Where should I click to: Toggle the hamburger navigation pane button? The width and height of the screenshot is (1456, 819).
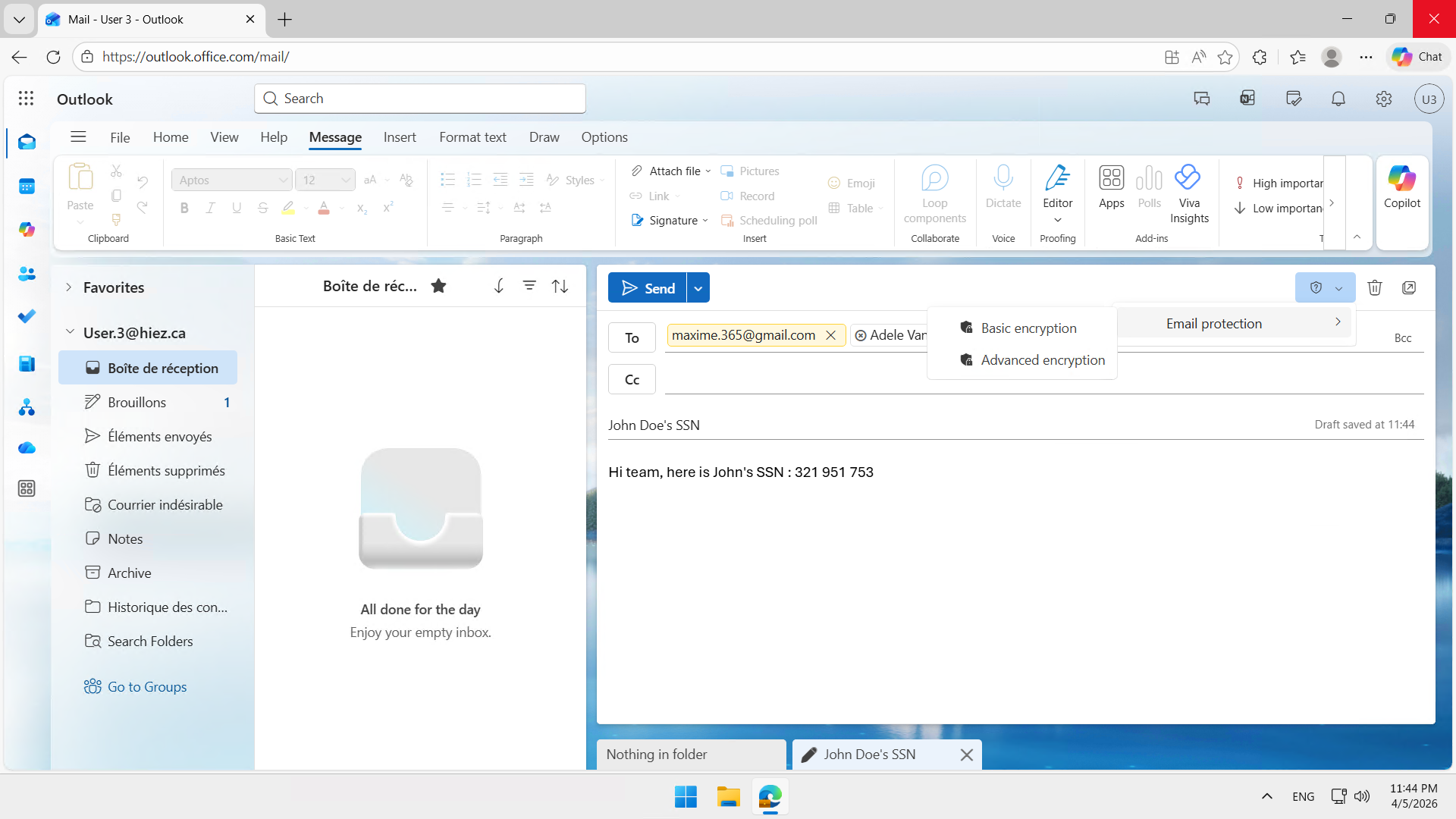[78, 137]
